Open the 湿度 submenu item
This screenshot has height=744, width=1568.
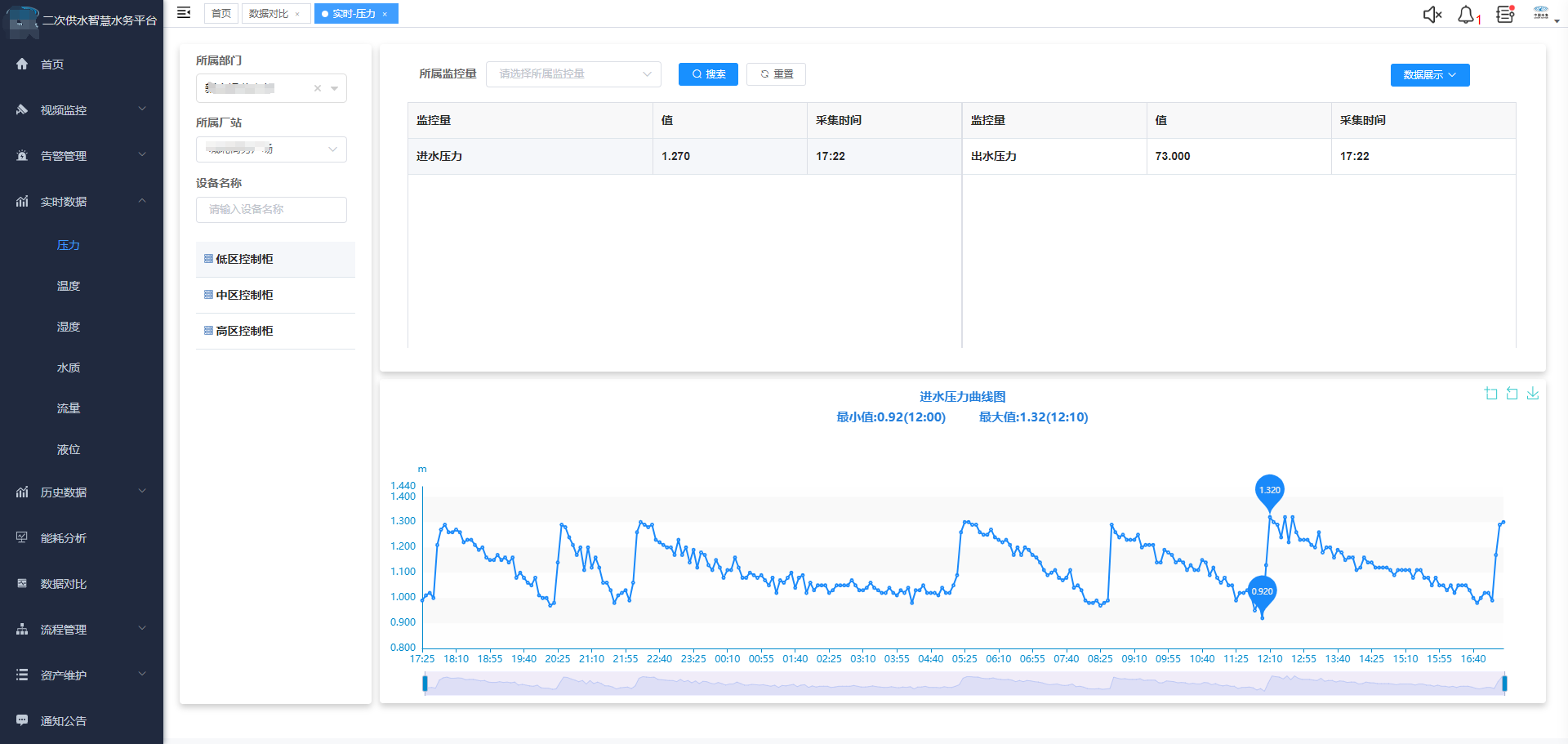[69, 327]
